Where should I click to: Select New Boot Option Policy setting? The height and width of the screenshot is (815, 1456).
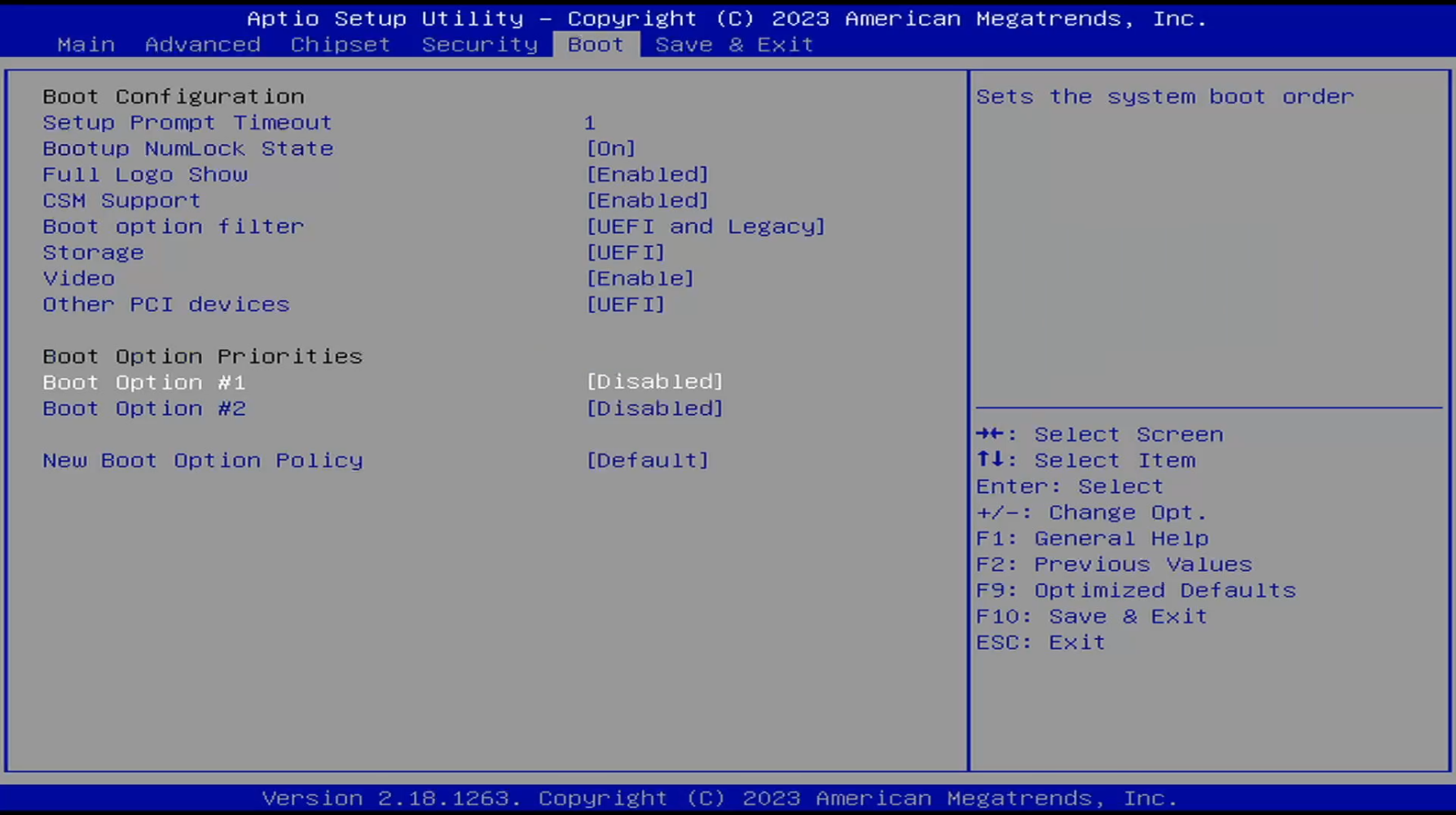point(203,461)
